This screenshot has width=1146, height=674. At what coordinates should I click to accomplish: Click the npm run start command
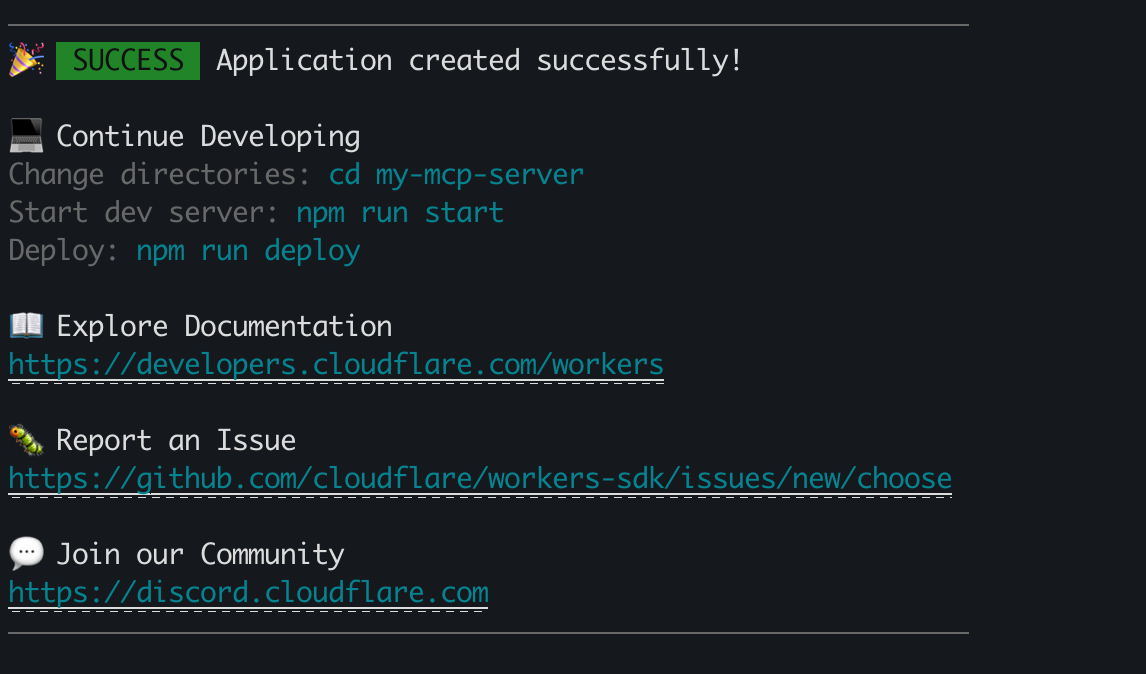pyautogui.click(x=400, y=213)
